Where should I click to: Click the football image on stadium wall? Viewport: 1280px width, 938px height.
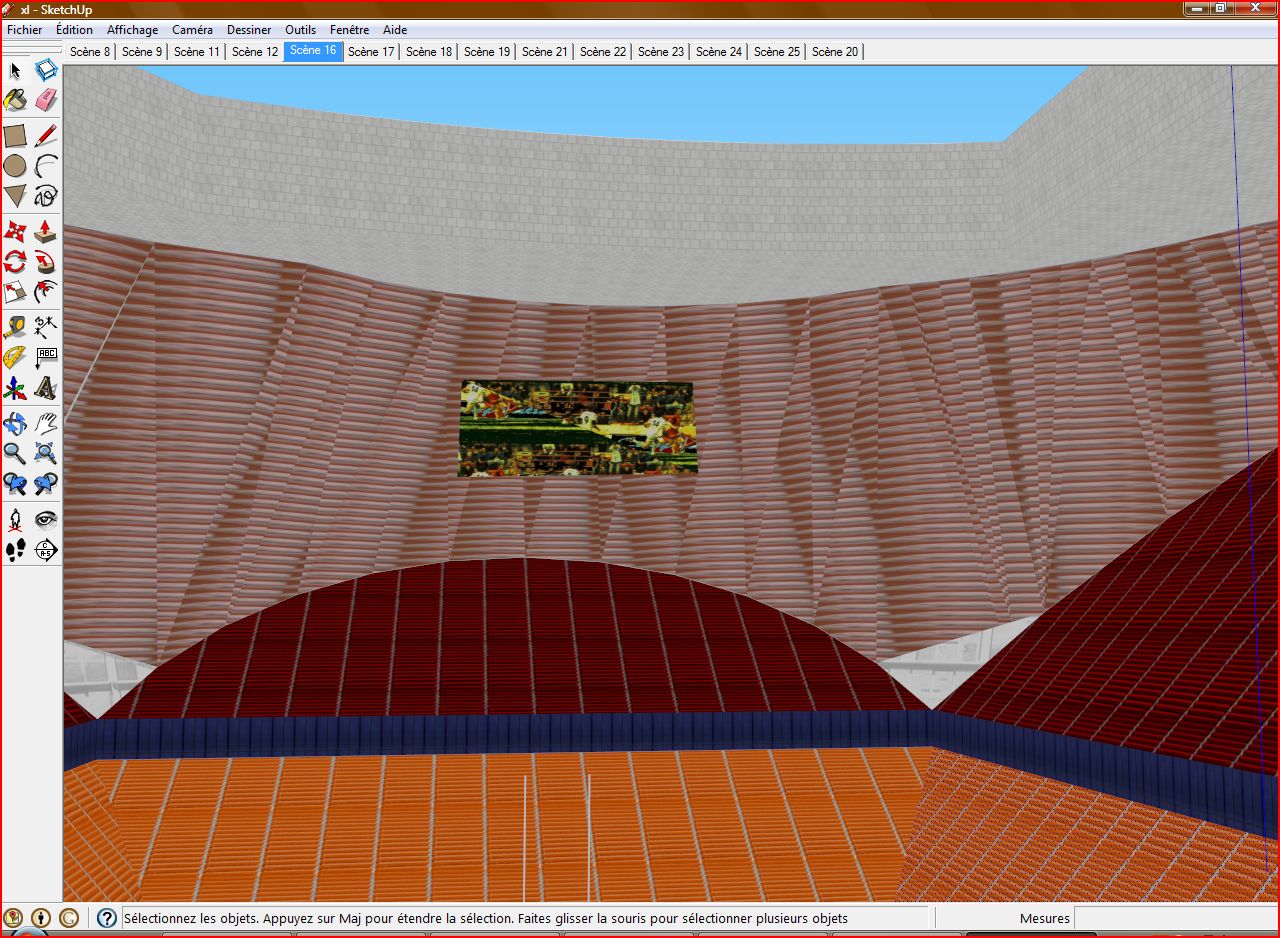click(576, 428)
